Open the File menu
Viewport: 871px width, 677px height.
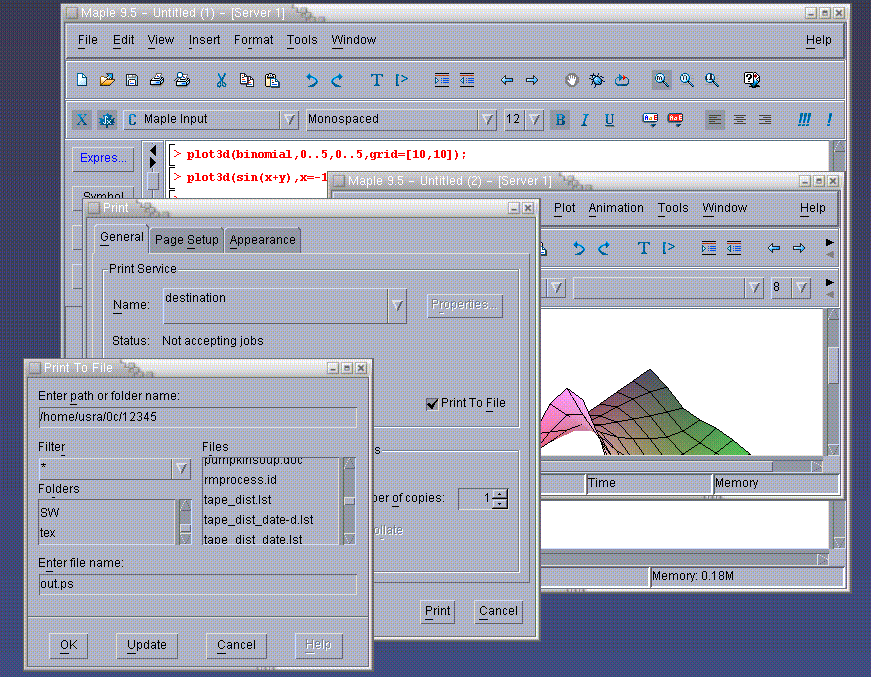click(x=87, y=40)
